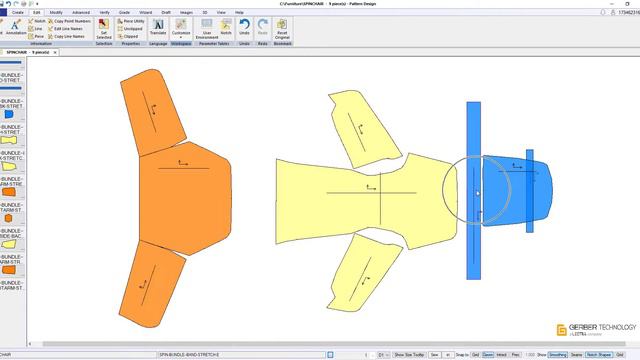Click the user account icon at top right
Viewport: 640px width, 360px height.
tap(613, 13)
